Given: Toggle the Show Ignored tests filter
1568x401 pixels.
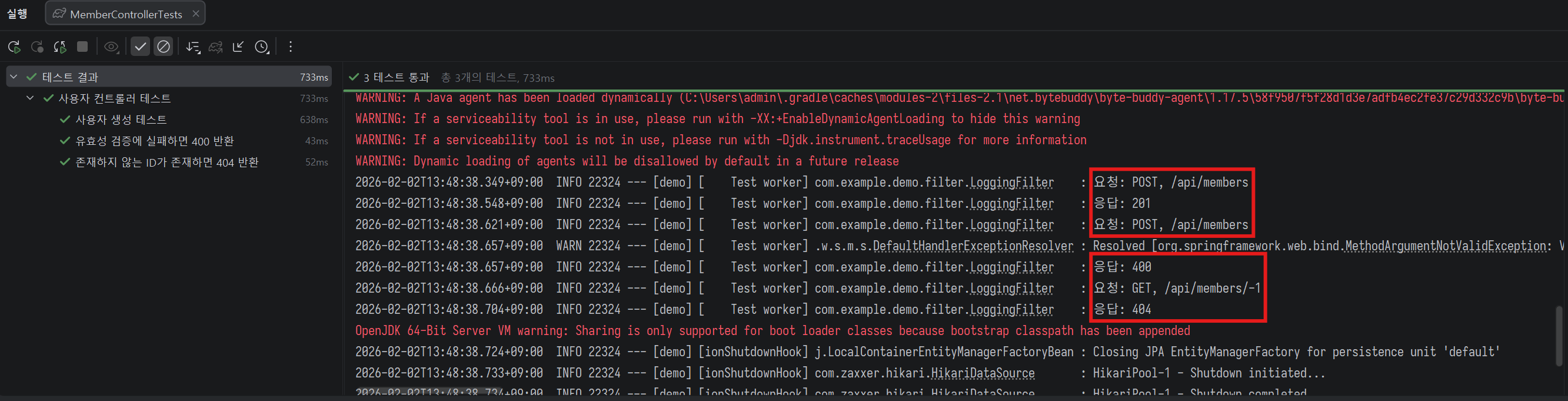Looking at the screenshot, I should pyautogui.click(x=163, y=47).
